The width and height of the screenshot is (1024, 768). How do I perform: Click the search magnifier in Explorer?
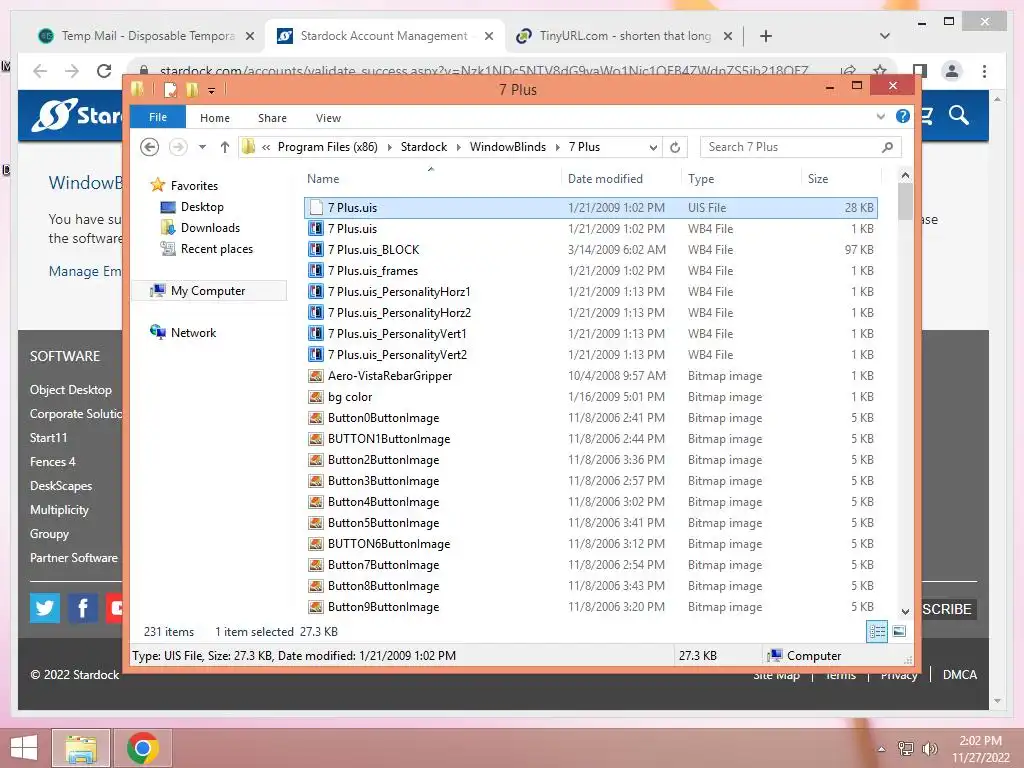[x=887, y=148]
